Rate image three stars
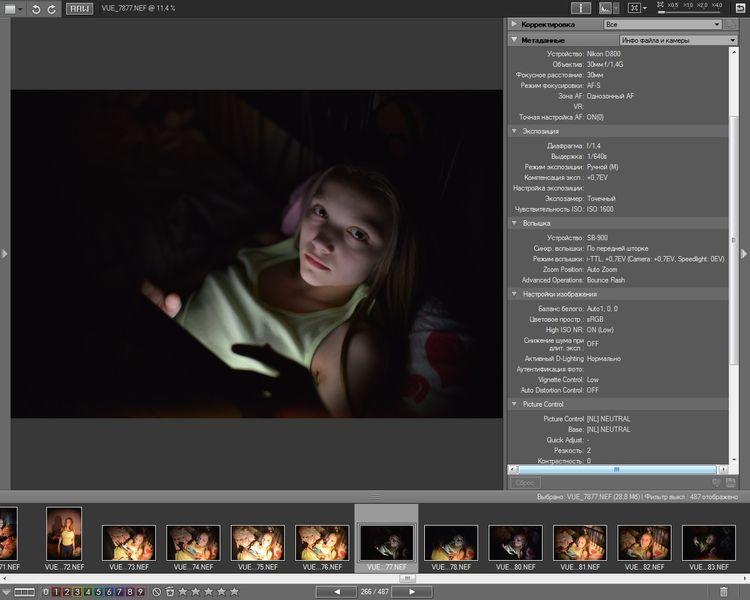Viewport: 750px width, 600px height. tap(209, 592)
